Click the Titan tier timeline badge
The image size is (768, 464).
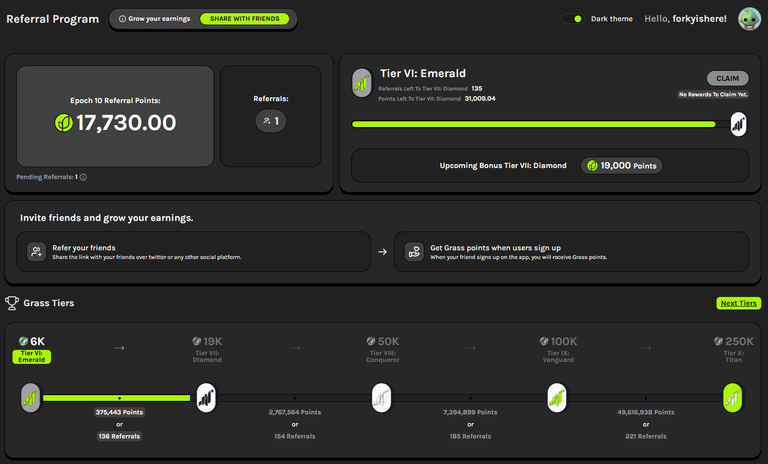click(x=732, y=398)
